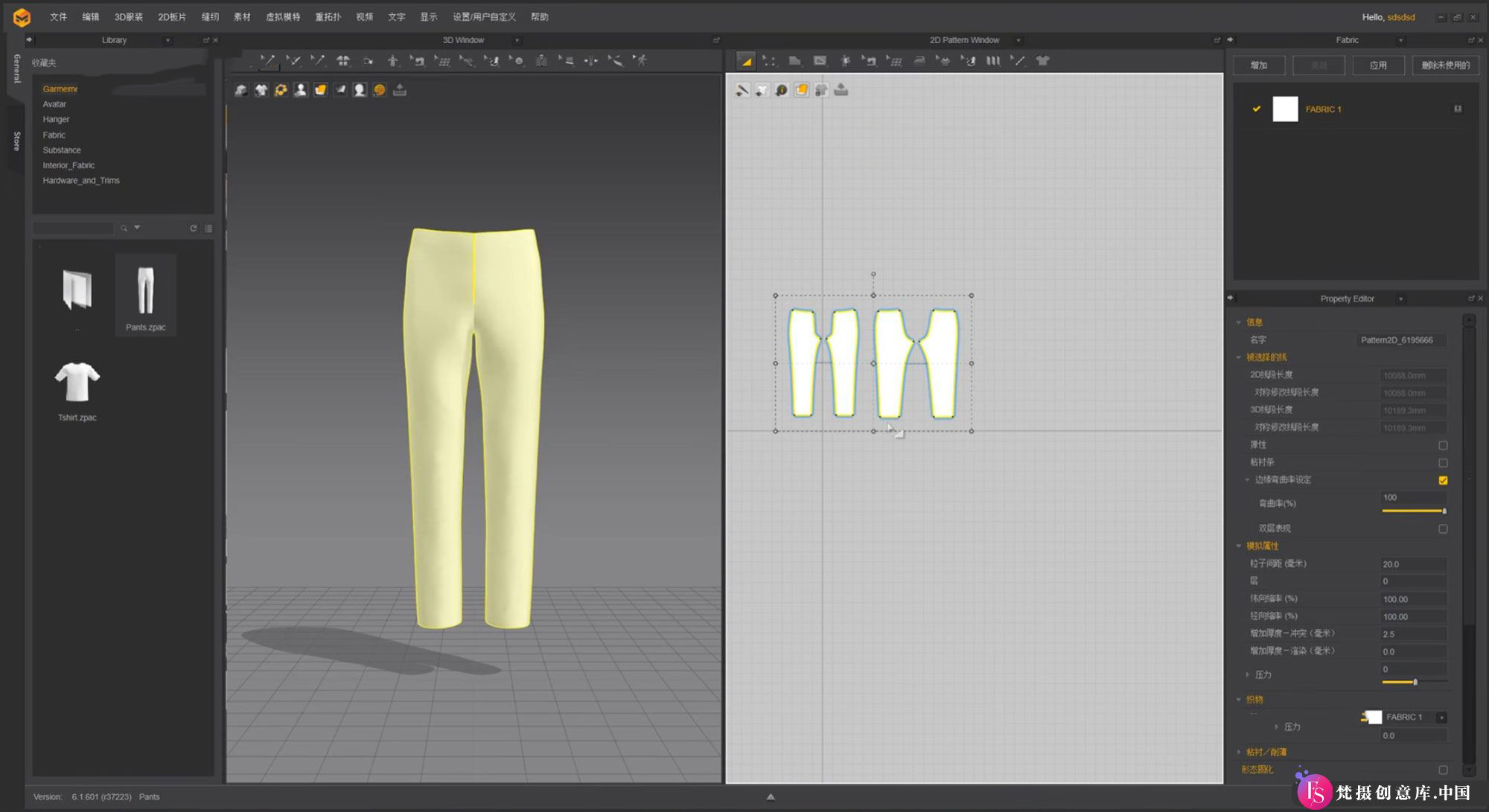The width and height of the screenshot is (1489, 812).
Task: Click the FABRIC 1 white color swatch
Action: (1285, 109)
